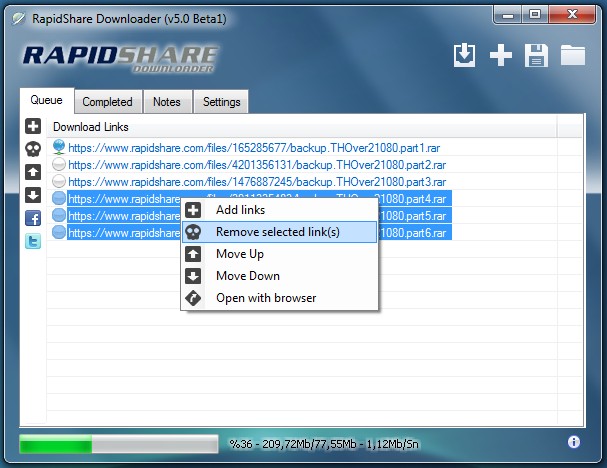
Task: Click the status icon of part2.rar row
Action: coord(59,165)
